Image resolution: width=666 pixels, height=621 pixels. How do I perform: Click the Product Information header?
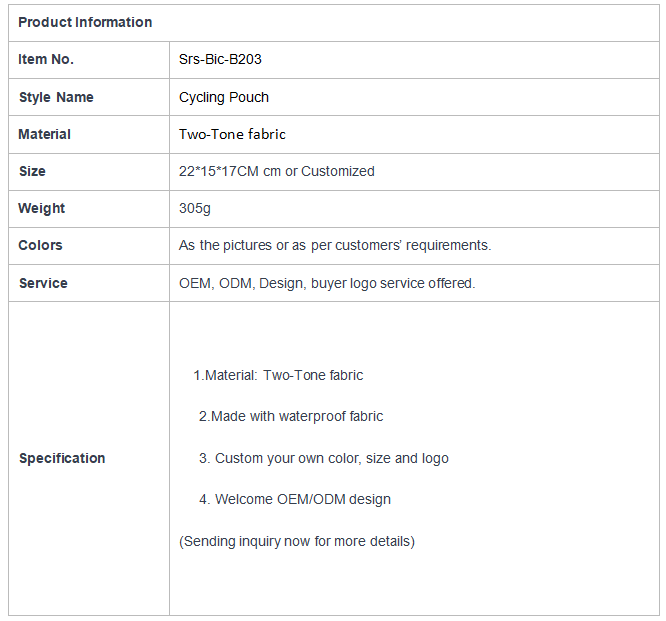85,22
